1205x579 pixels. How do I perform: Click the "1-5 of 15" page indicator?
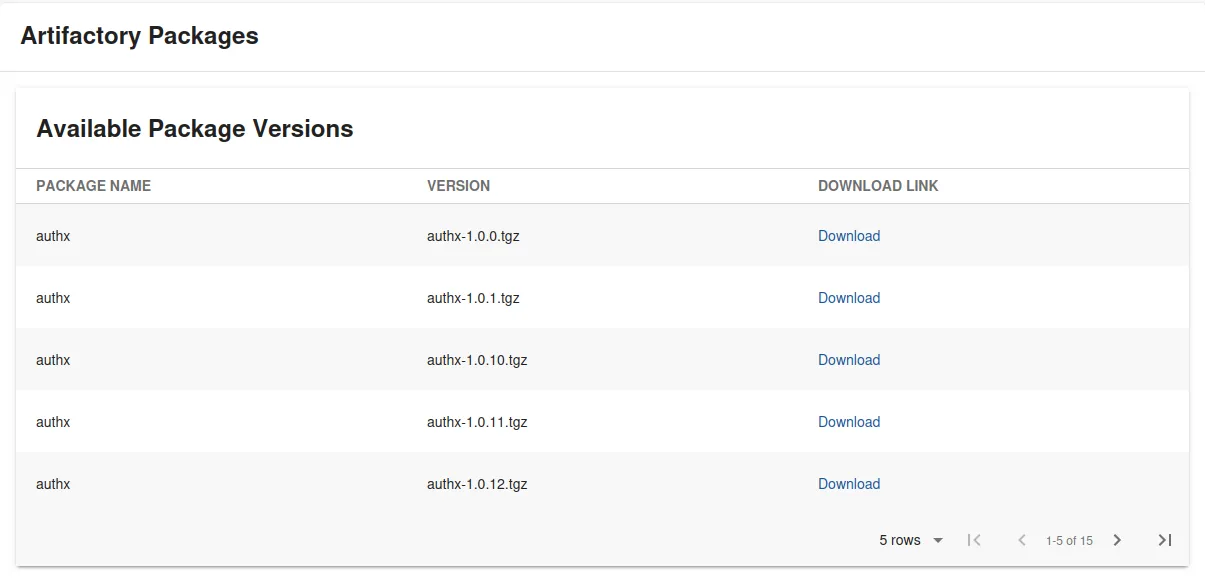tap(1068, 540)
